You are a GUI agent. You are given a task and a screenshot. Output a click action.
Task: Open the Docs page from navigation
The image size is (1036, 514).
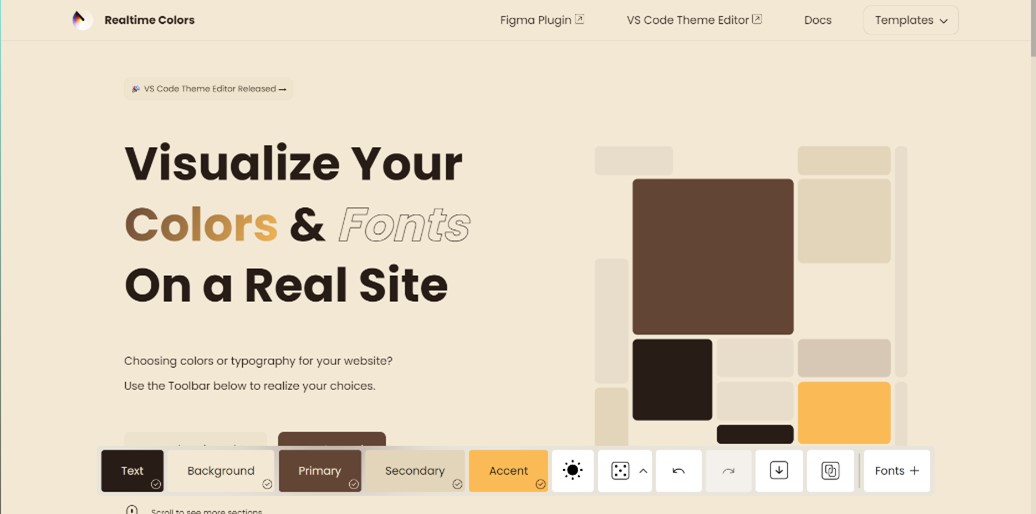coord(817,20)
